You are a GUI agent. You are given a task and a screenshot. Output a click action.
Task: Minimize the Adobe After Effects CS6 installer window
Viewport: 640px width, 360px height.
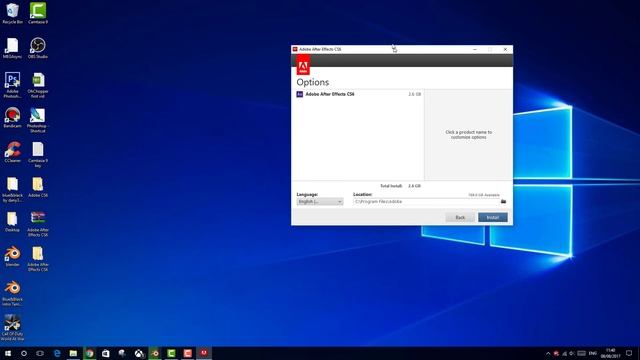pyautogui.click(x=475, y=49)
